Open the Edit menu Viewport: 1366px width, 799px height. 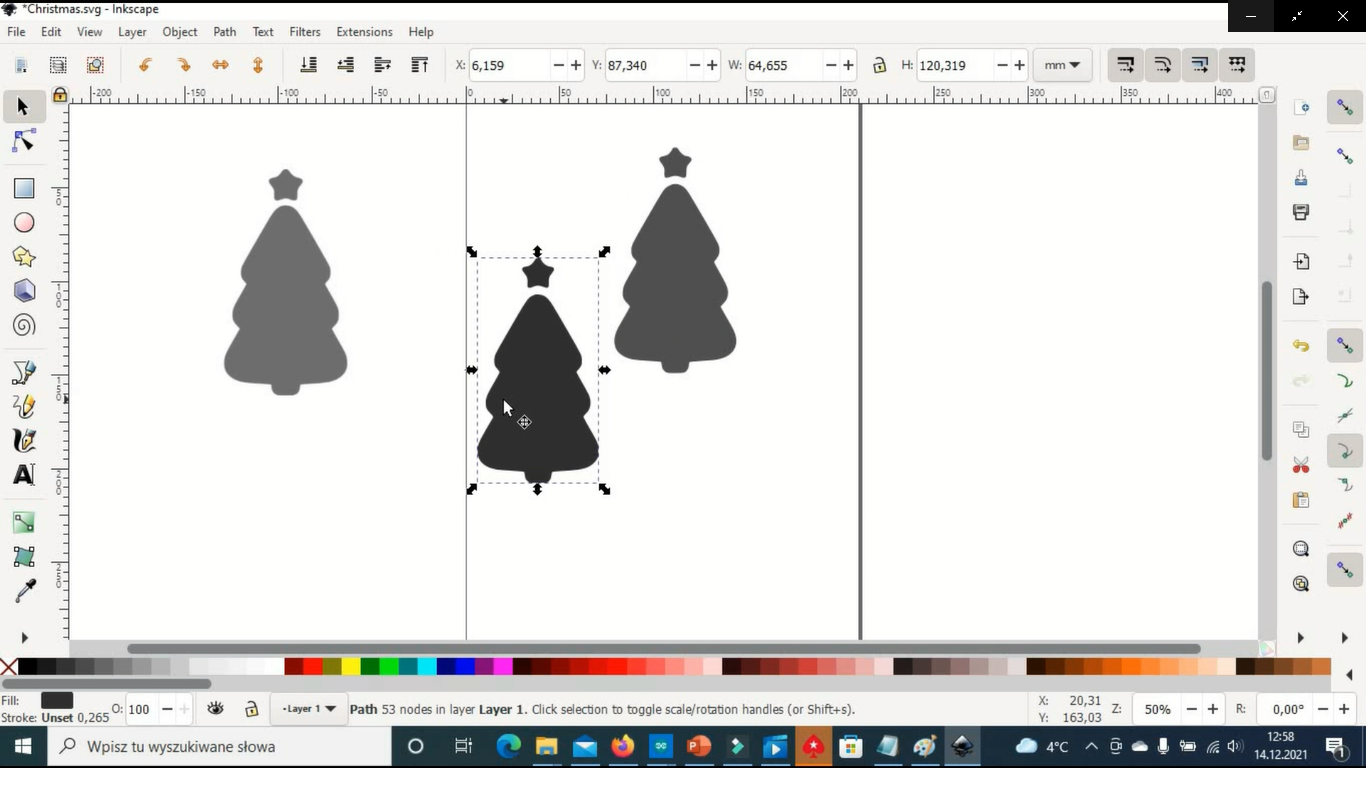(x=51, y=32)
